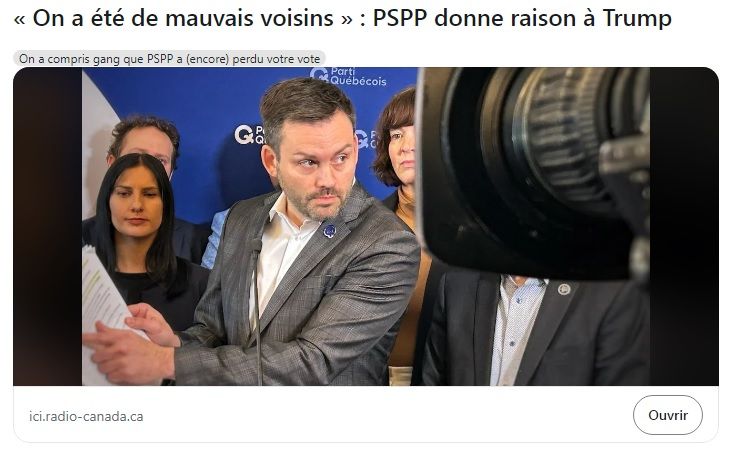733x455 pixels.
Task: Click the word Trump in the headline
Action: tap(637, 18)
